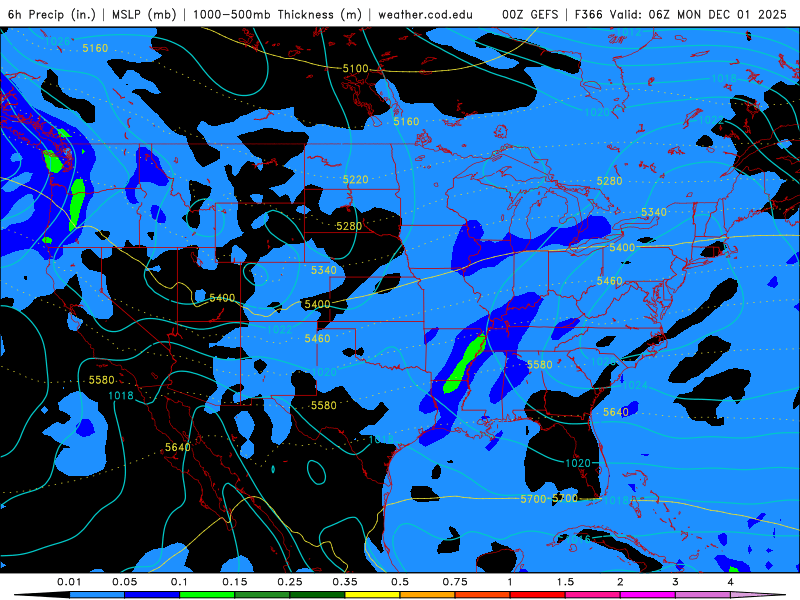
Task: Click the '0.5' legend value
Action: pyautogui.click(x=400, y=582)
